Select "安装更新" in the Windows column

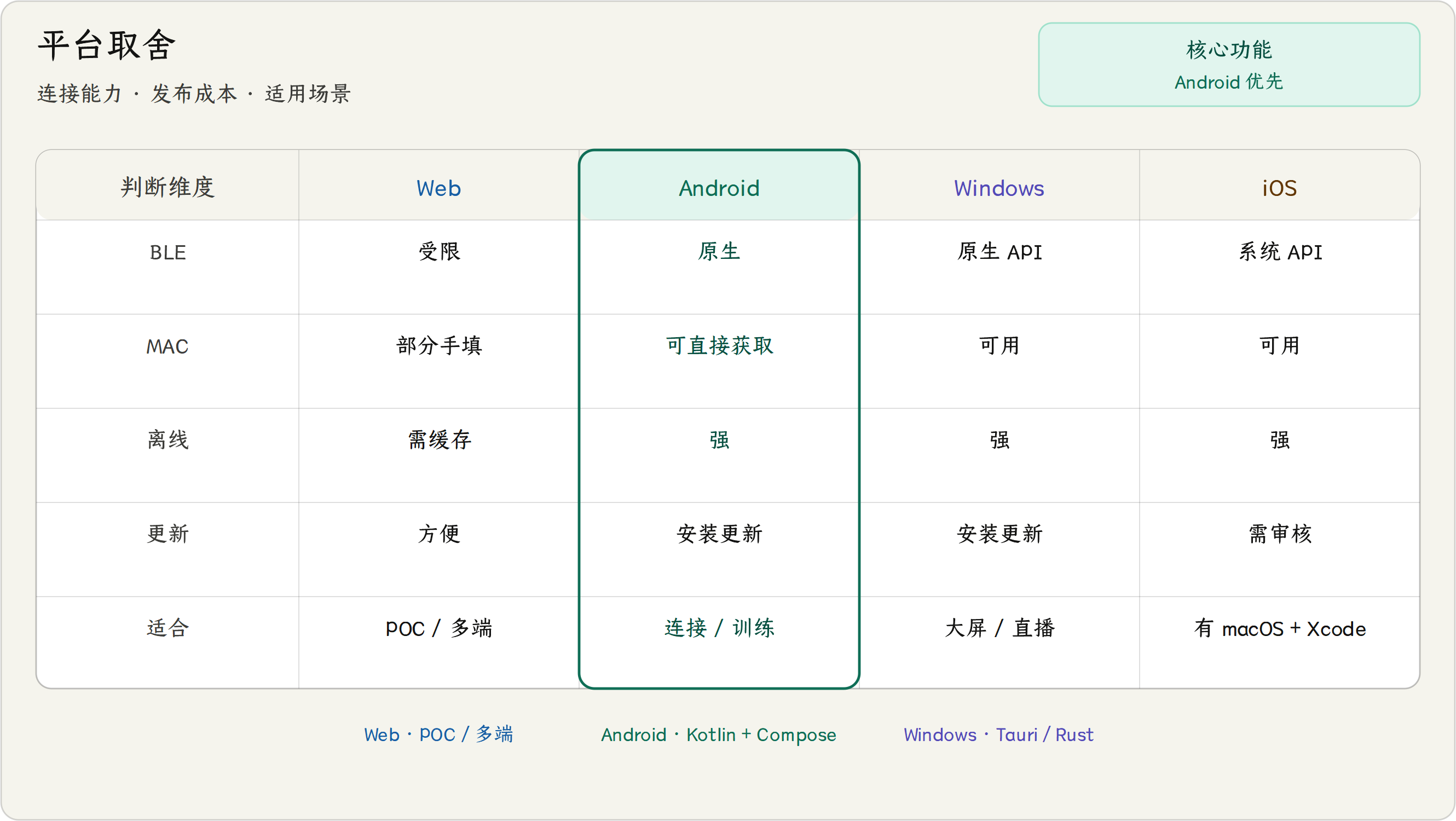(999, 534)
